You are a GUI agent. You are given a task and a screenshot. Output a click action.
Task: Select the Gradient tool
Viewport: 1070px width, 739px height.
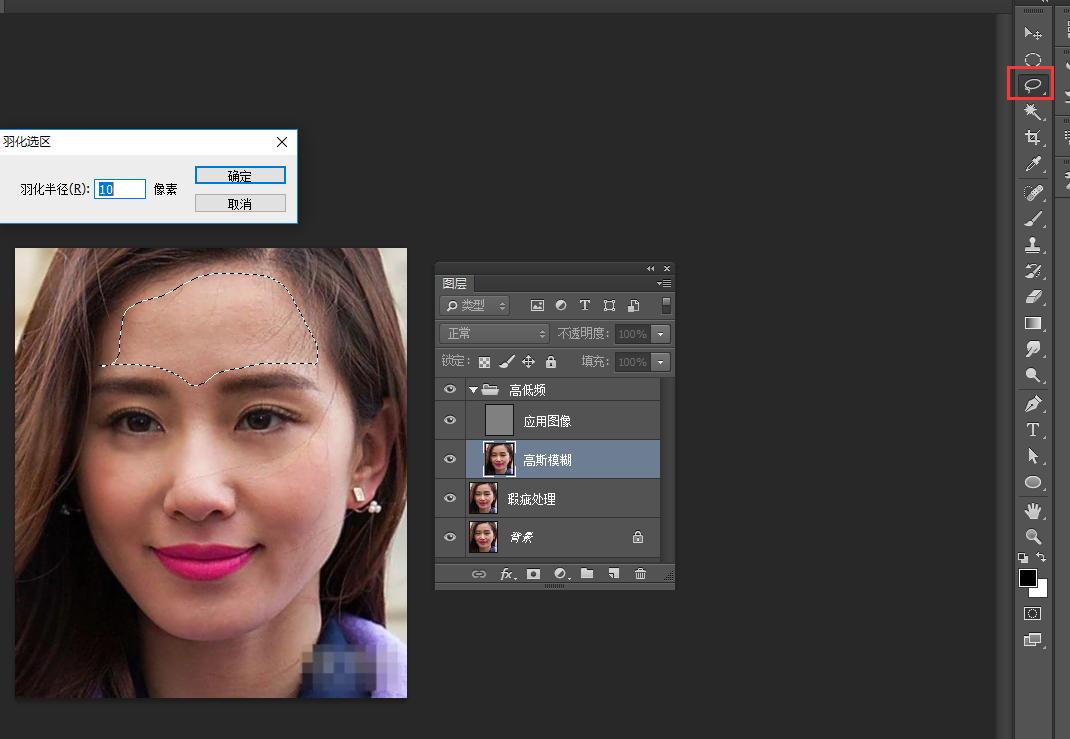click(x=1032, y=323)
